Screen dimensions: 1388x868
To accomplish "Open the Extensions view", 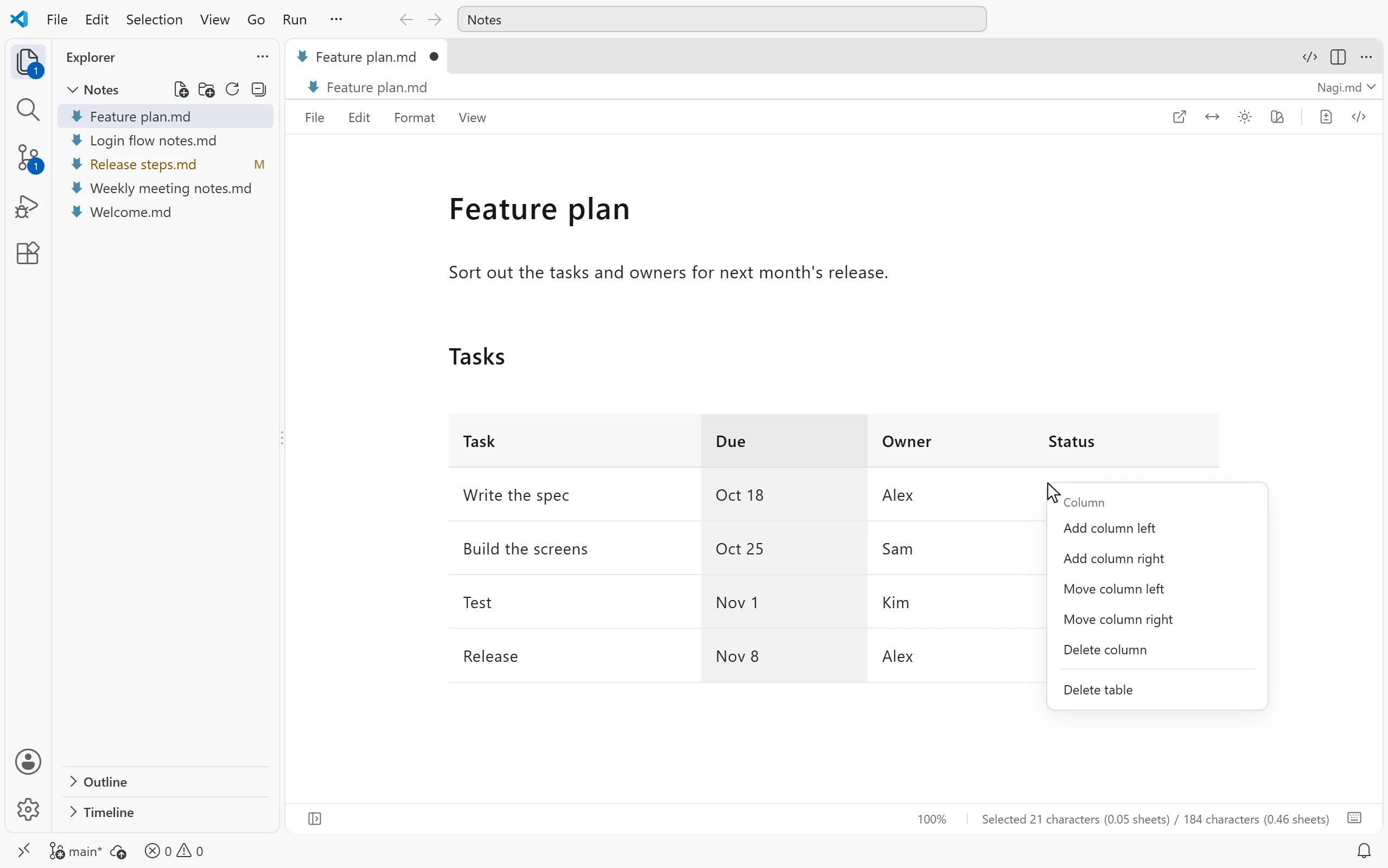I will pos(28,253).
